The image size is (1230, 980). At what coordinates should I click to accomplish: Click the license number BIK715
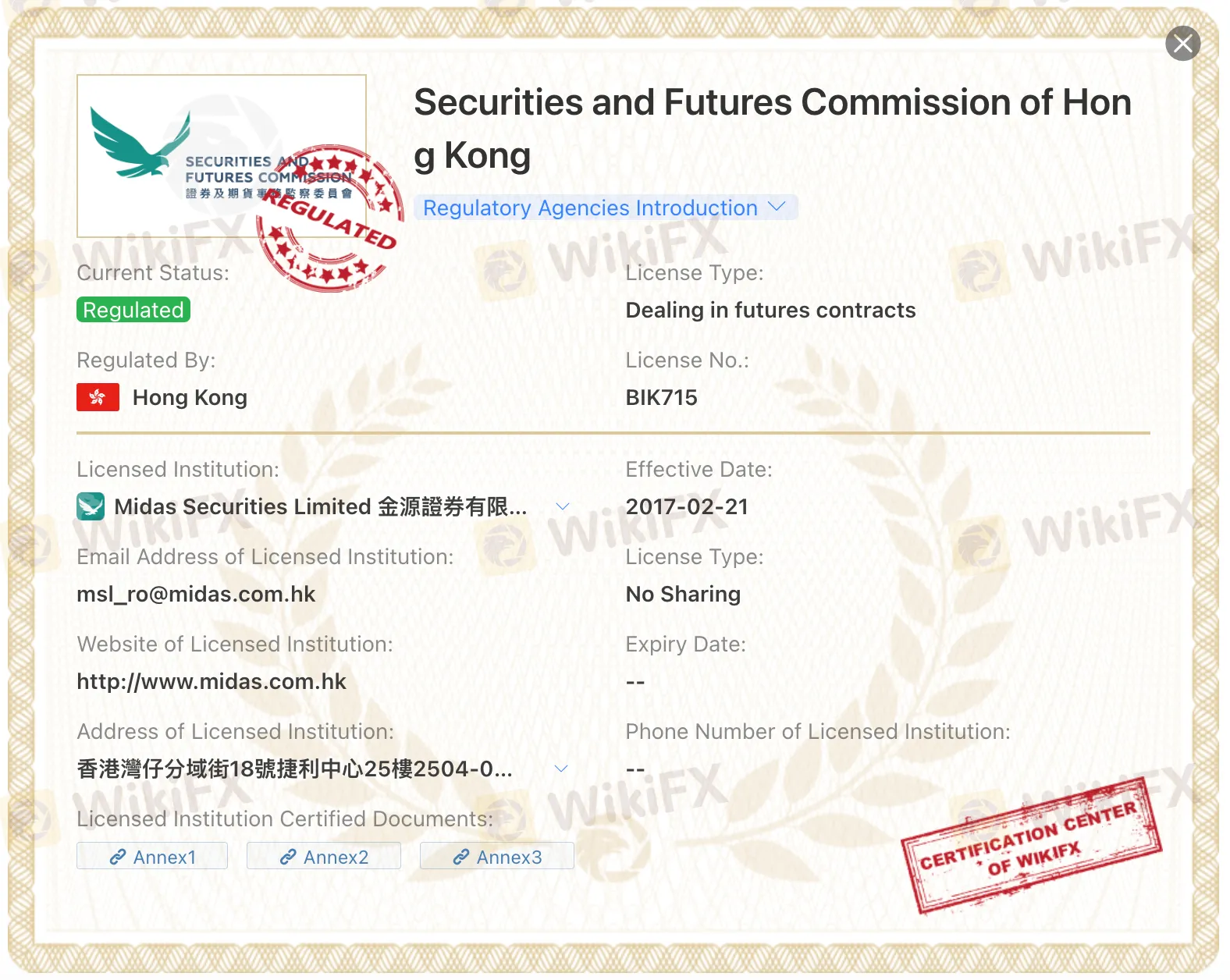pyautogui.click(x=661, y=397)
